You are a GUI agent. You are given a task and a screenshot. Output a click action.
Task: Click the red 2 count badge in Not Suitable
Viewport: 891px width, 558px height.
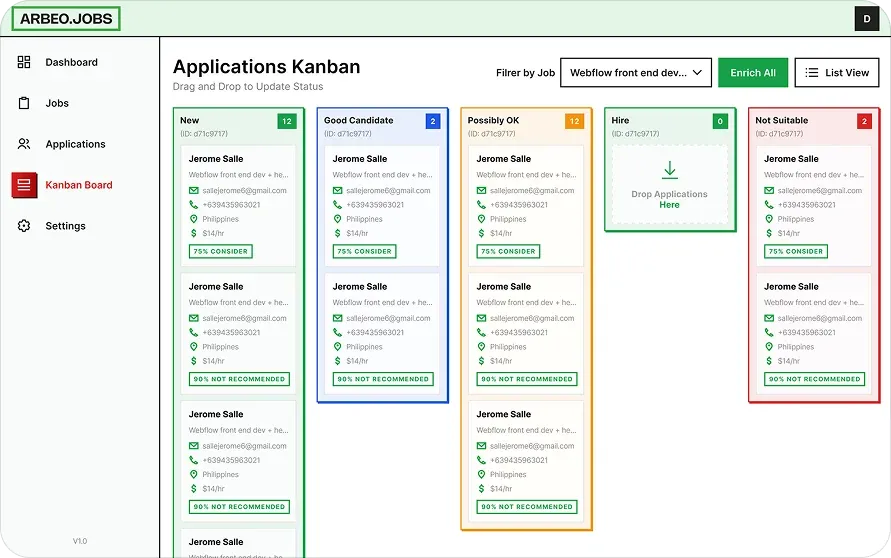tap(864, 121)
